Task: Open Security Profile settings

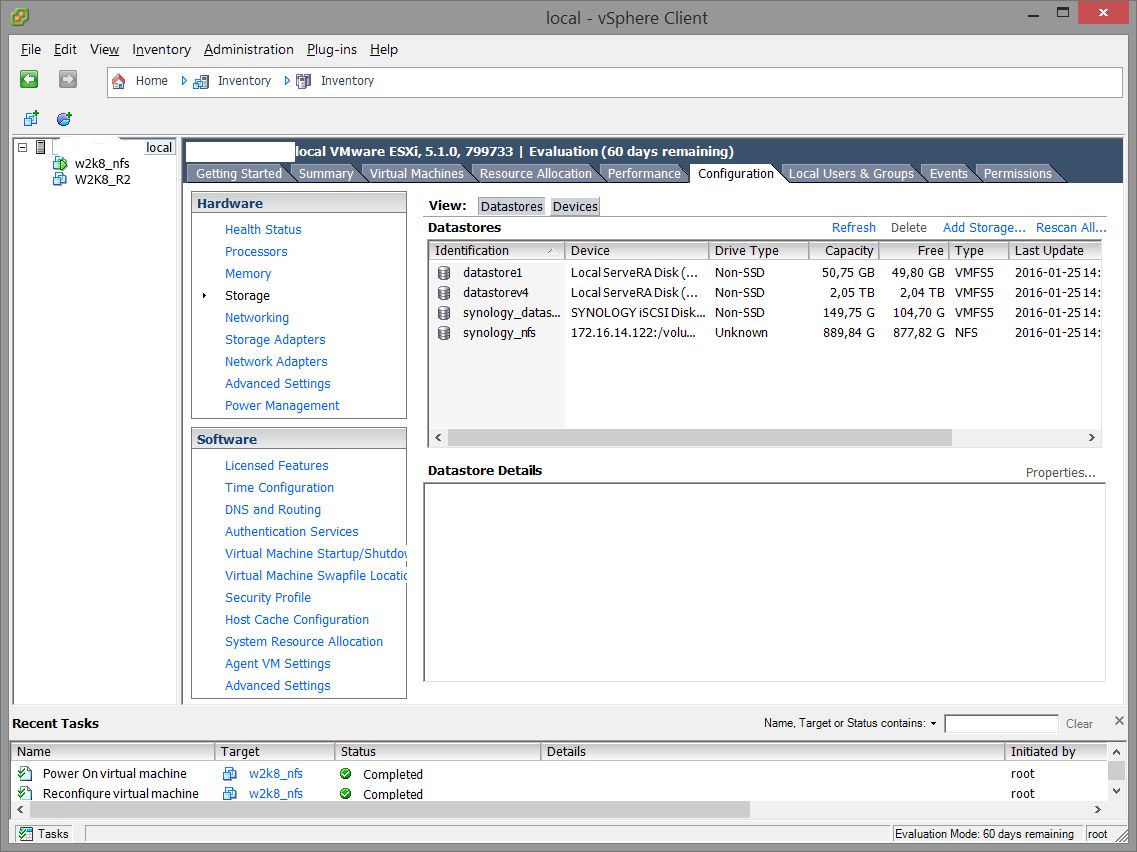Action: (x=268, y=597)
